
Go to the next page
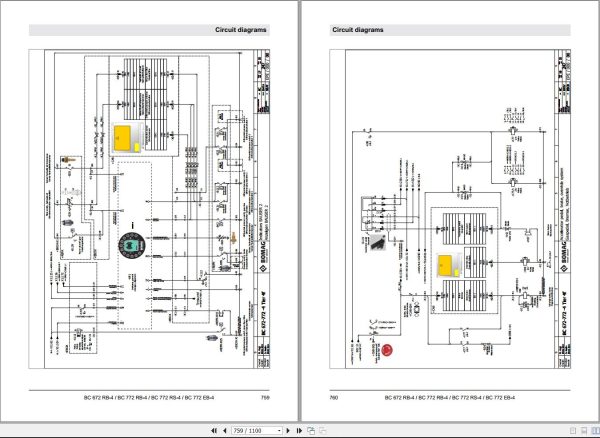(288, 431)
